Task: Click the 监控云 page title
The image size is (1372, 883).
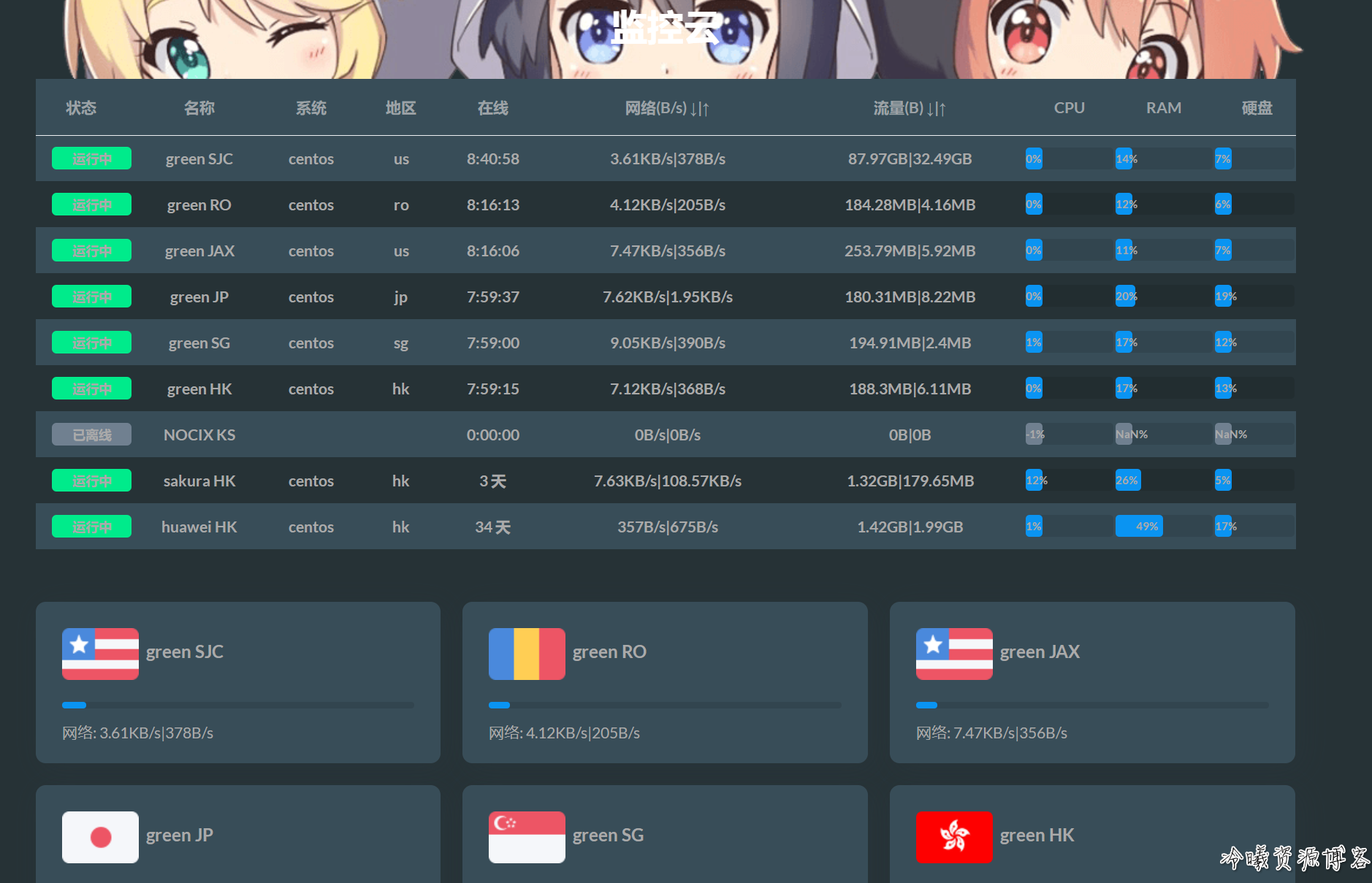Action: click(664, 28)
